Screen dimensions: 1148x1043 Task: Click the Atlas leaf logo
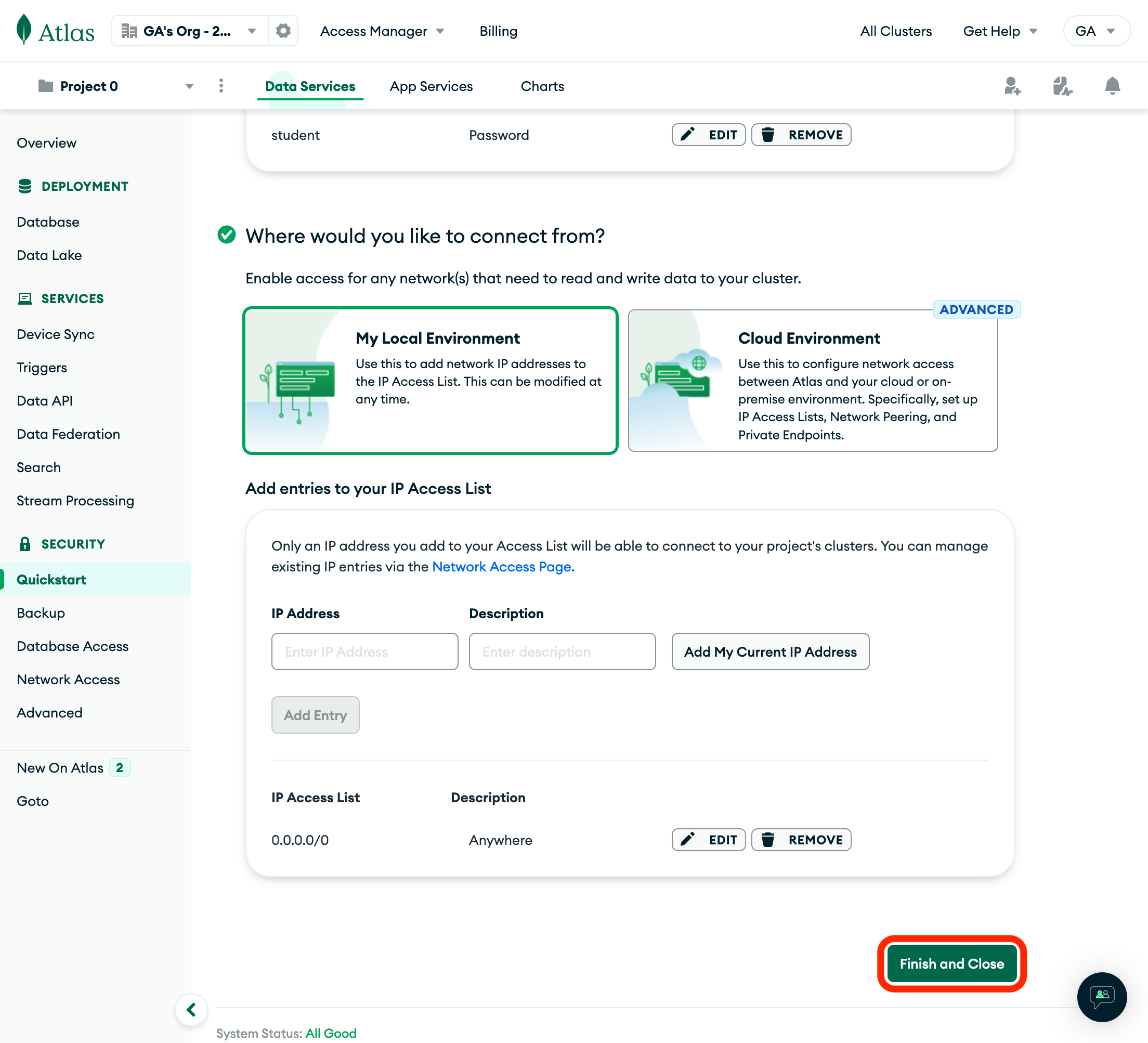pos(24,30)
